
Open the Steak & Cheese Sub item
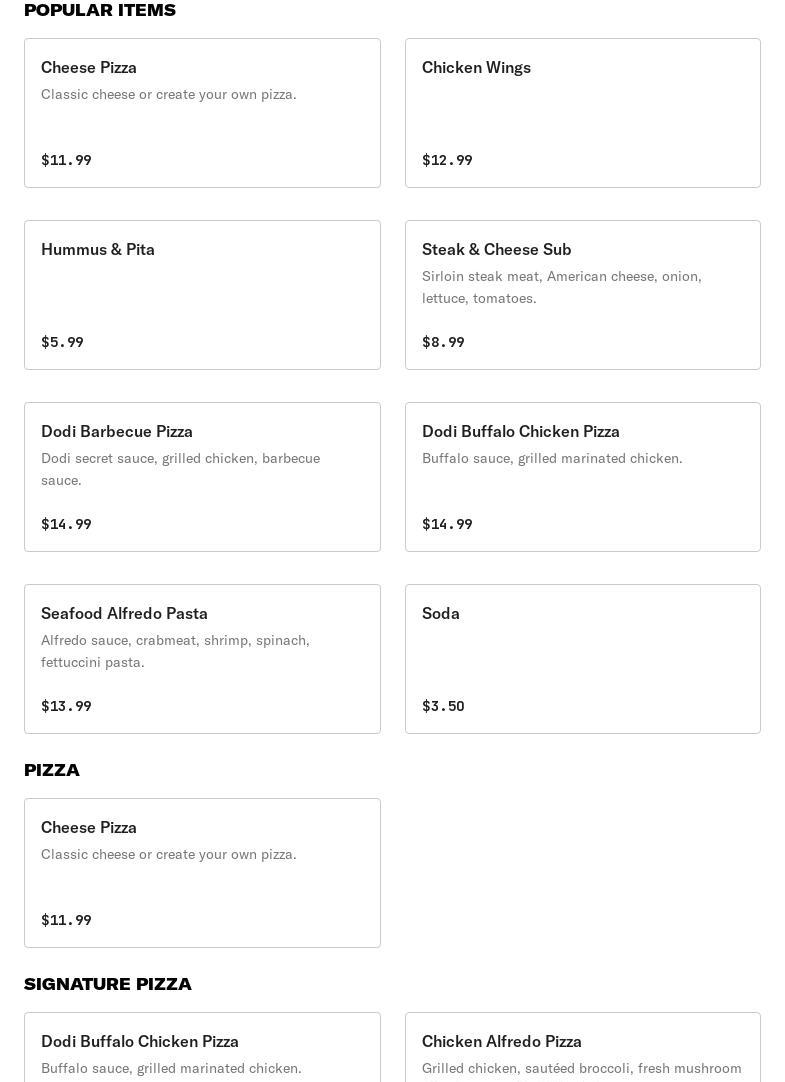coord(582,295)
